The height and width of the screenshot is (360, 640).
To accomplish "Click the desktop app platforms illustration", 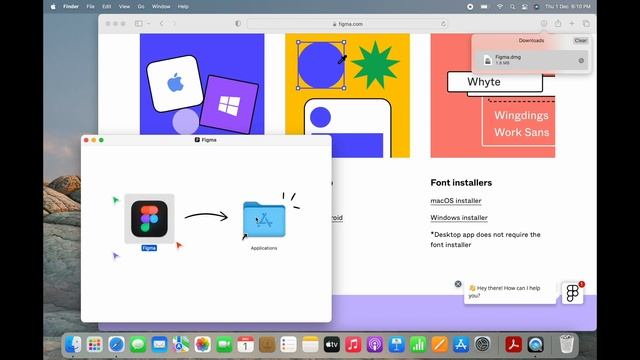I will click(202, 84).
